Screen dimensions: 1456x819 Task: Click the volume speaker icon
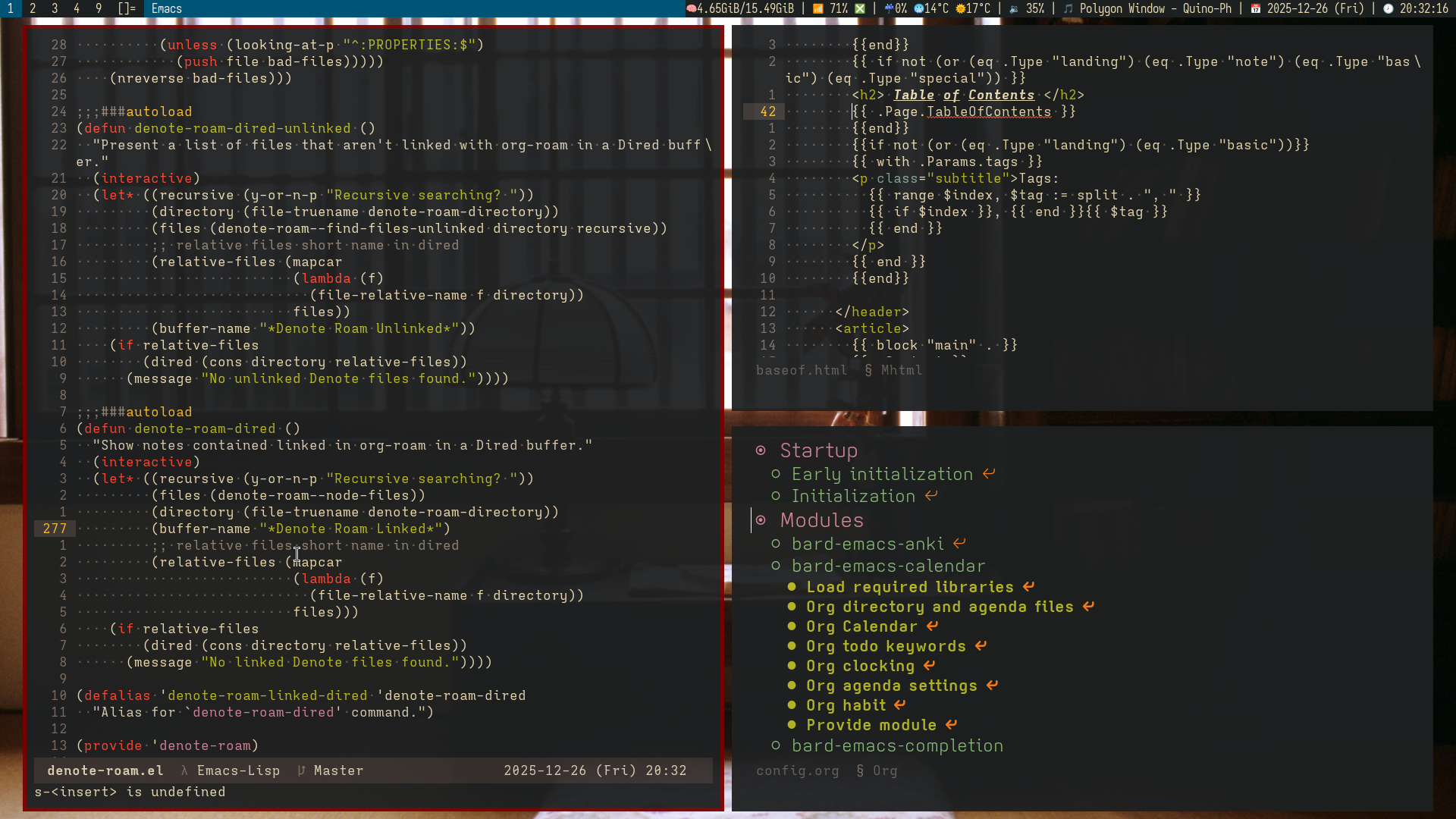1013,9
